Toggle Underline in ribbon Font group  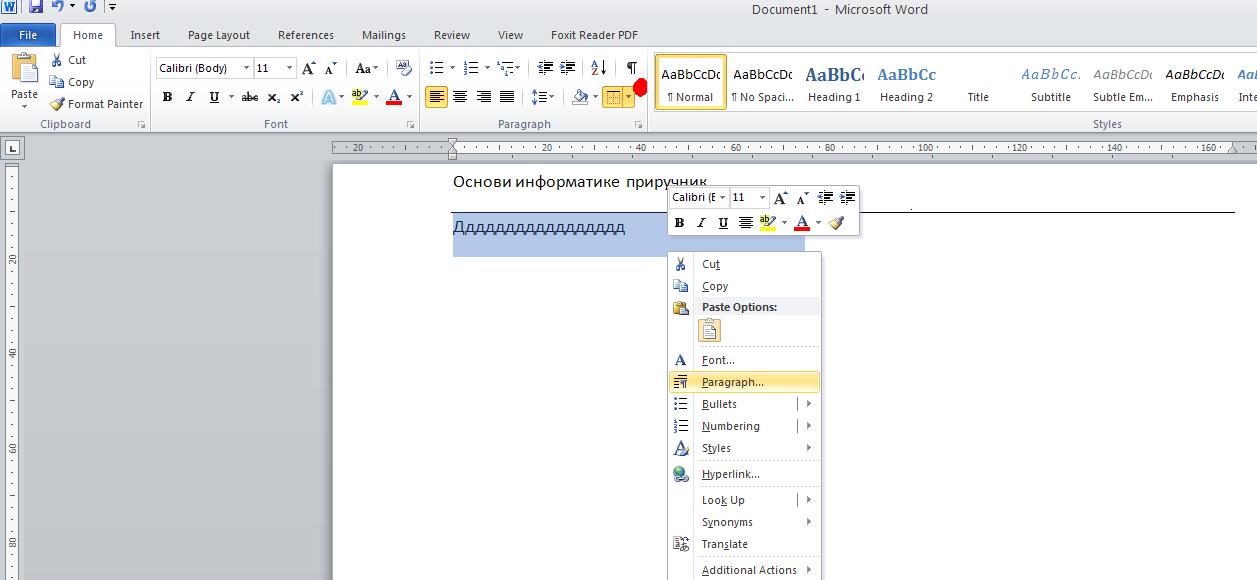click(x=214, y=97)
